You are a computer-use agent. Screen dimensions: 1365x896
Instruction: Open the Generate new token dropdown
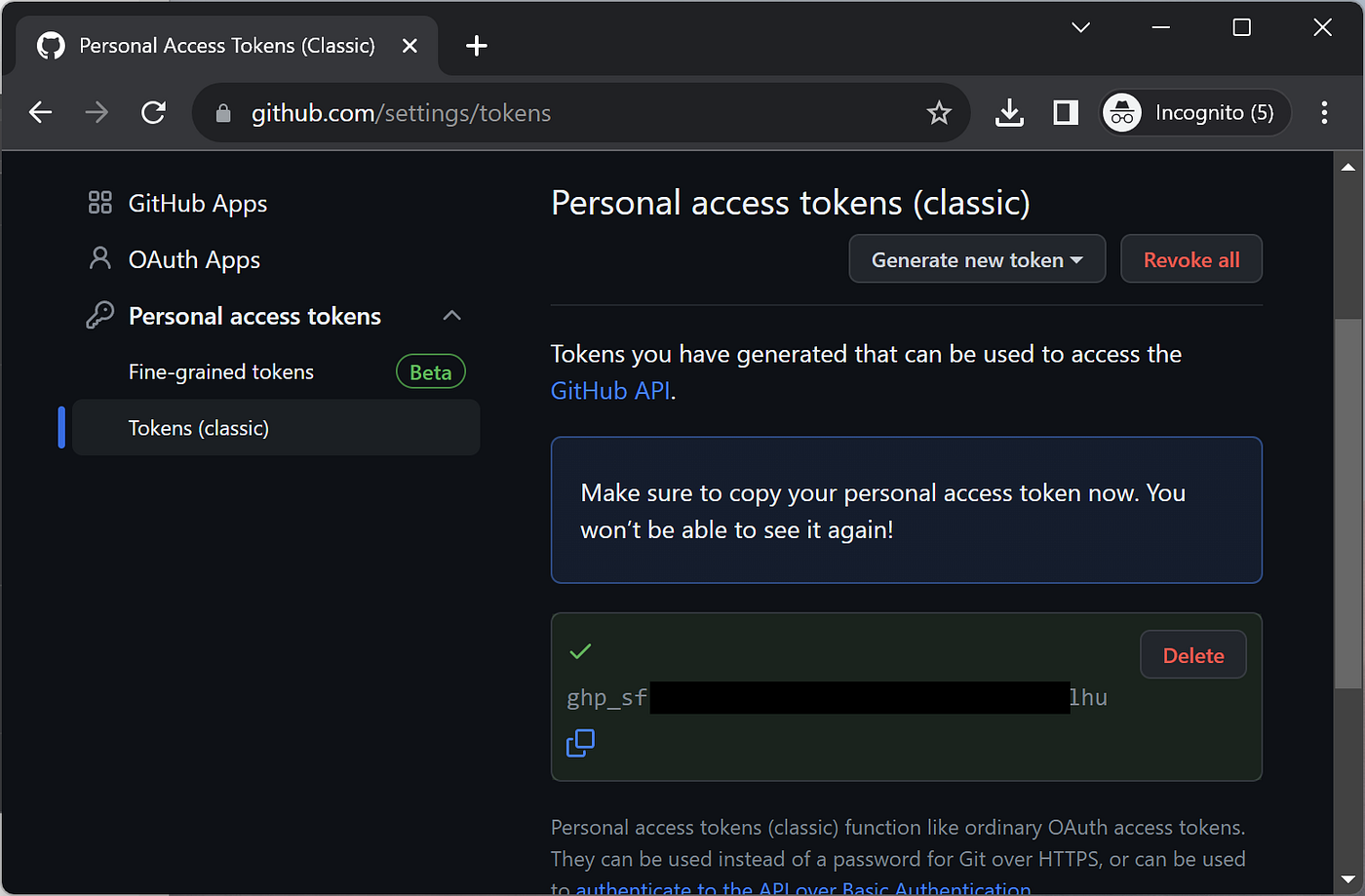point(977,259)
